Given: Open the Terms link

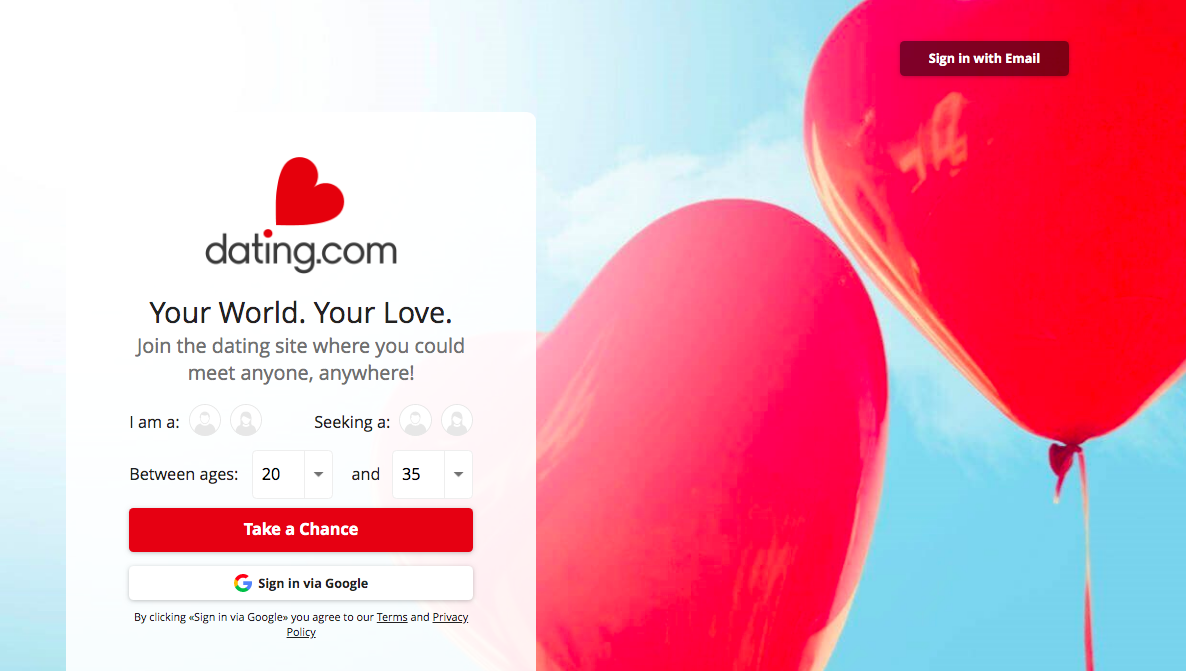Looking at the screenshot, I should 392,617.
